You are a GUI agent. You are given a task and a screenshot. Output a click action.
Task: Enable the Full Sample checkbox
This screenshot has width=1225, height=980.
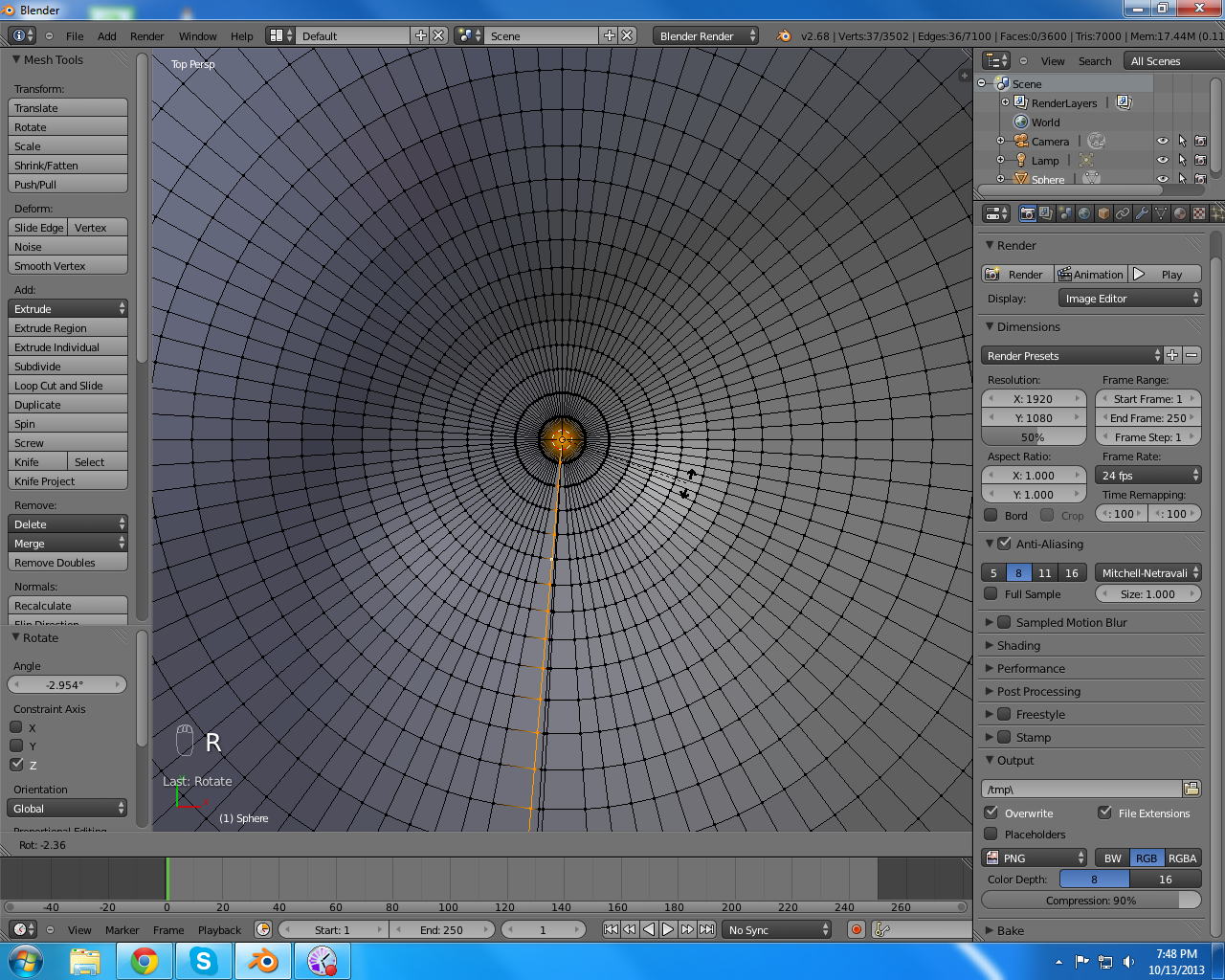991,594
